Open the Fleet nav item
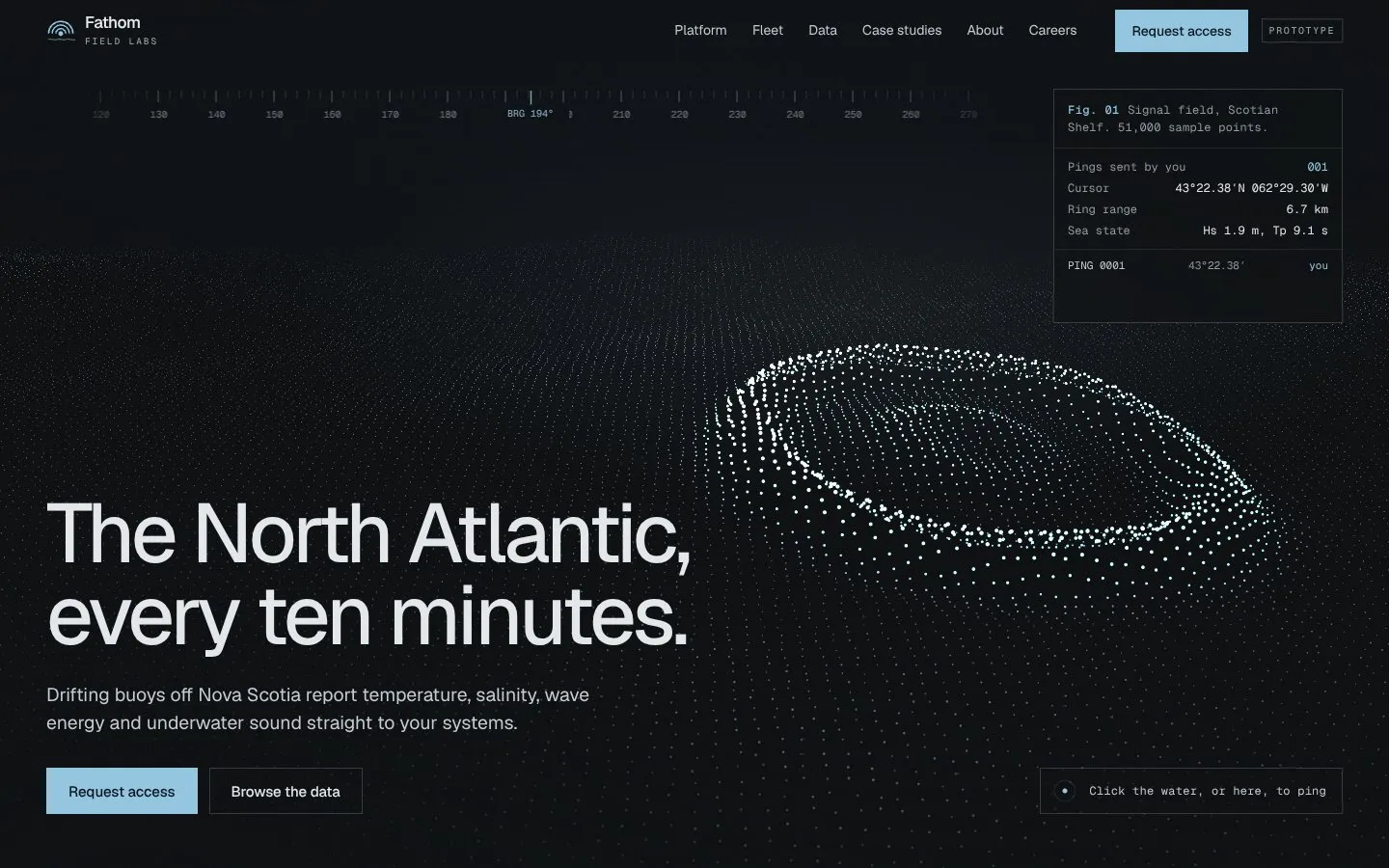This screenshot has height=868, width=1389. coord(768,30)
